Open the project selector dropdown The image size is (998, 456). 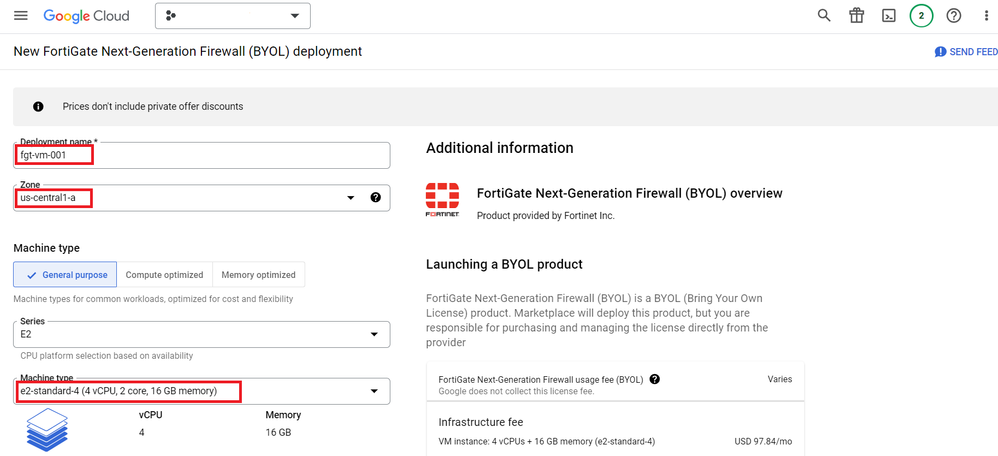[x=233, y=16]
